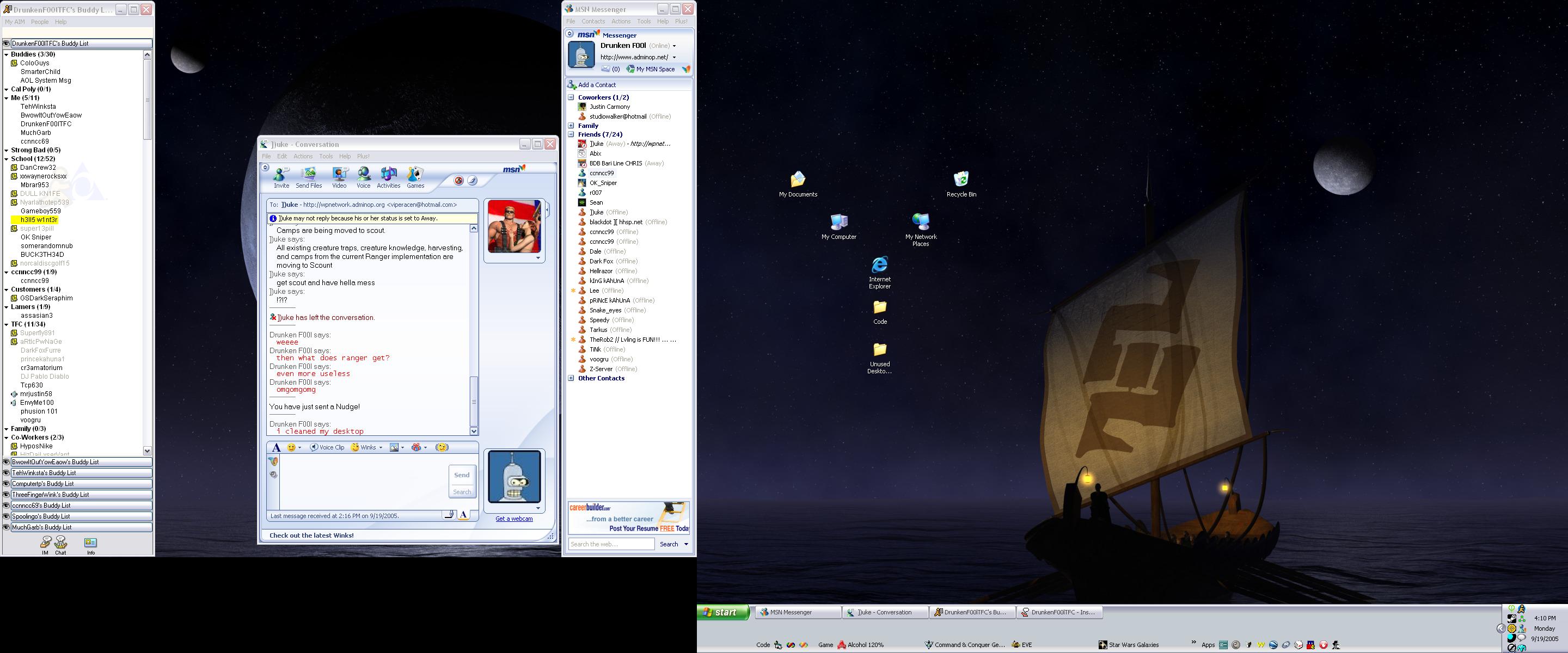Open the People menu in AIM
Viewport: 1568px width, 653px height.
click(x=40, y=22)
